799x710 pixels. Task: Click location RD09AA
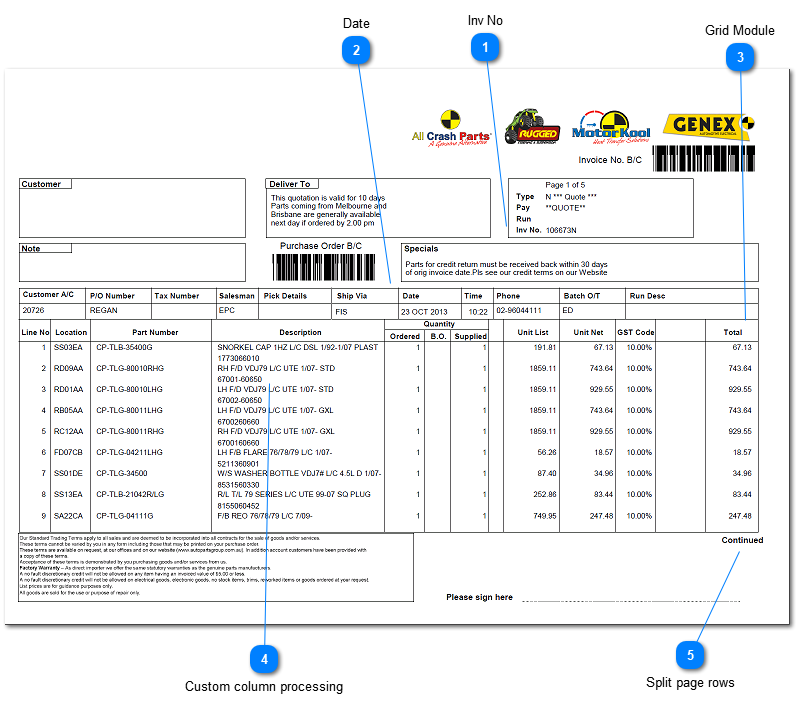(x=68, y=369)
